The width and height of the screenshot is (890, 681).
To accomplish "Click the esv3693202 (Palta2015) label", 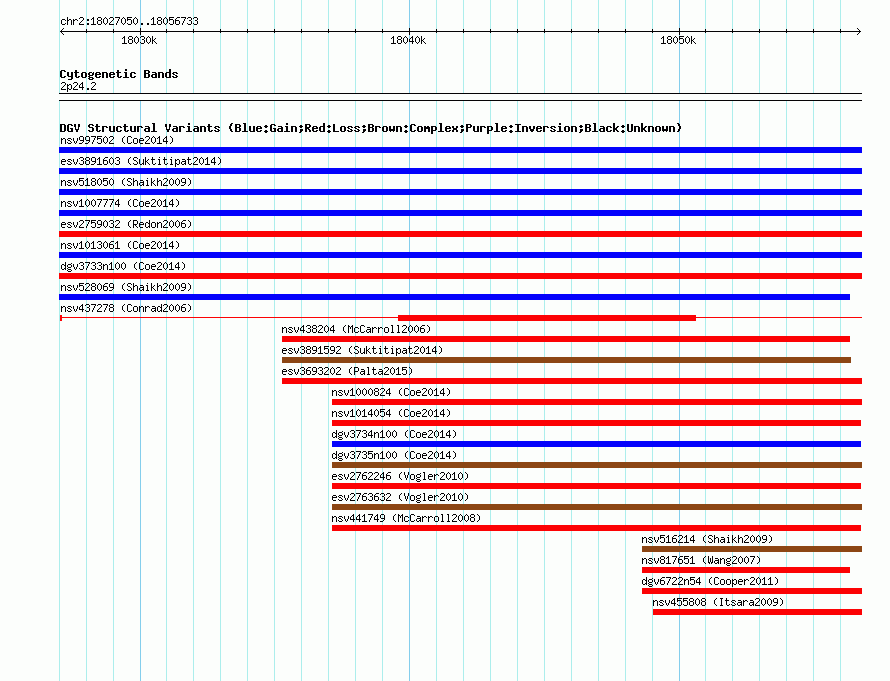I will pyautogui.click(x=347, y=371).
